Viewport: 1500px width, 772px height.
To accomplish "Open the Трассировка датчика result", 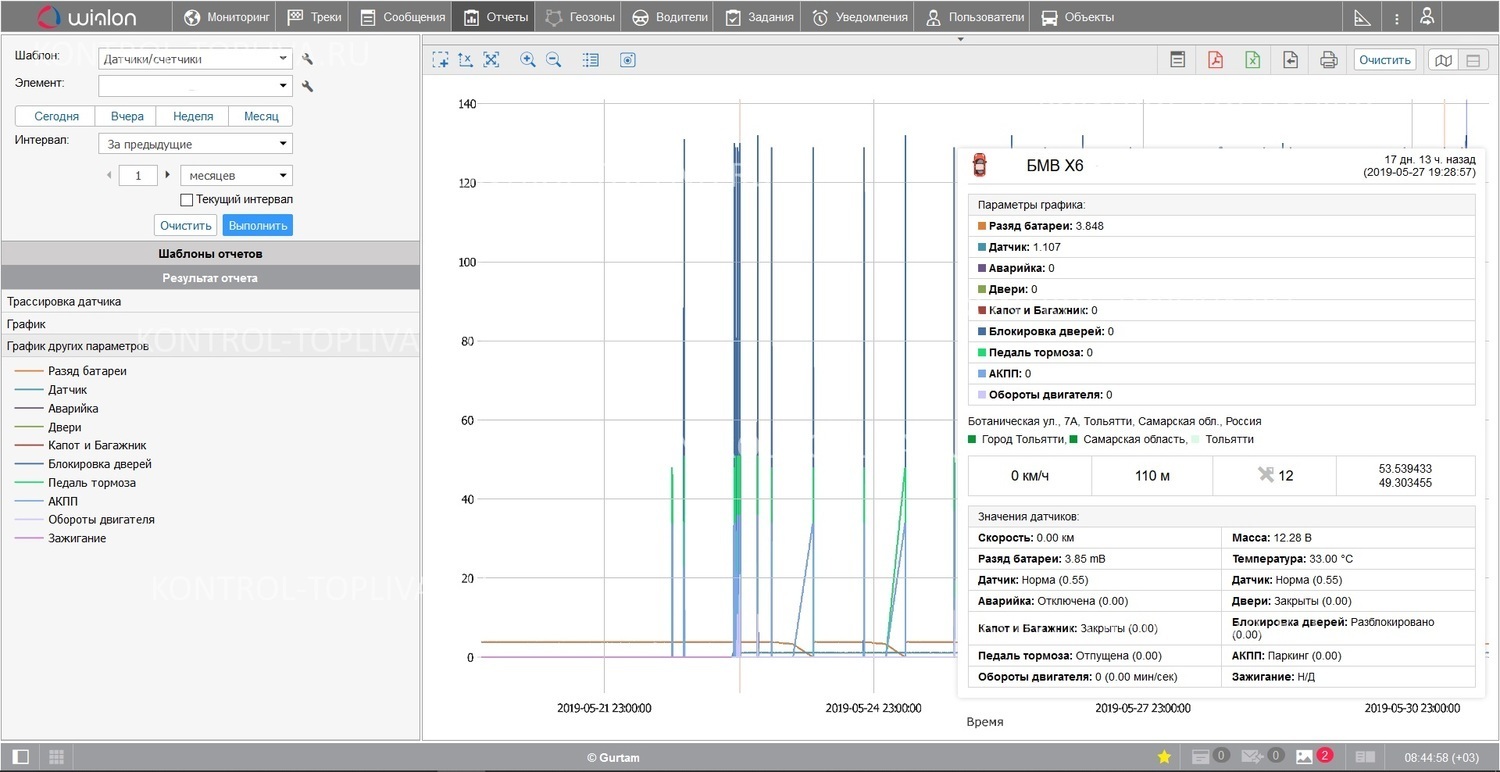I will point(210,301).
